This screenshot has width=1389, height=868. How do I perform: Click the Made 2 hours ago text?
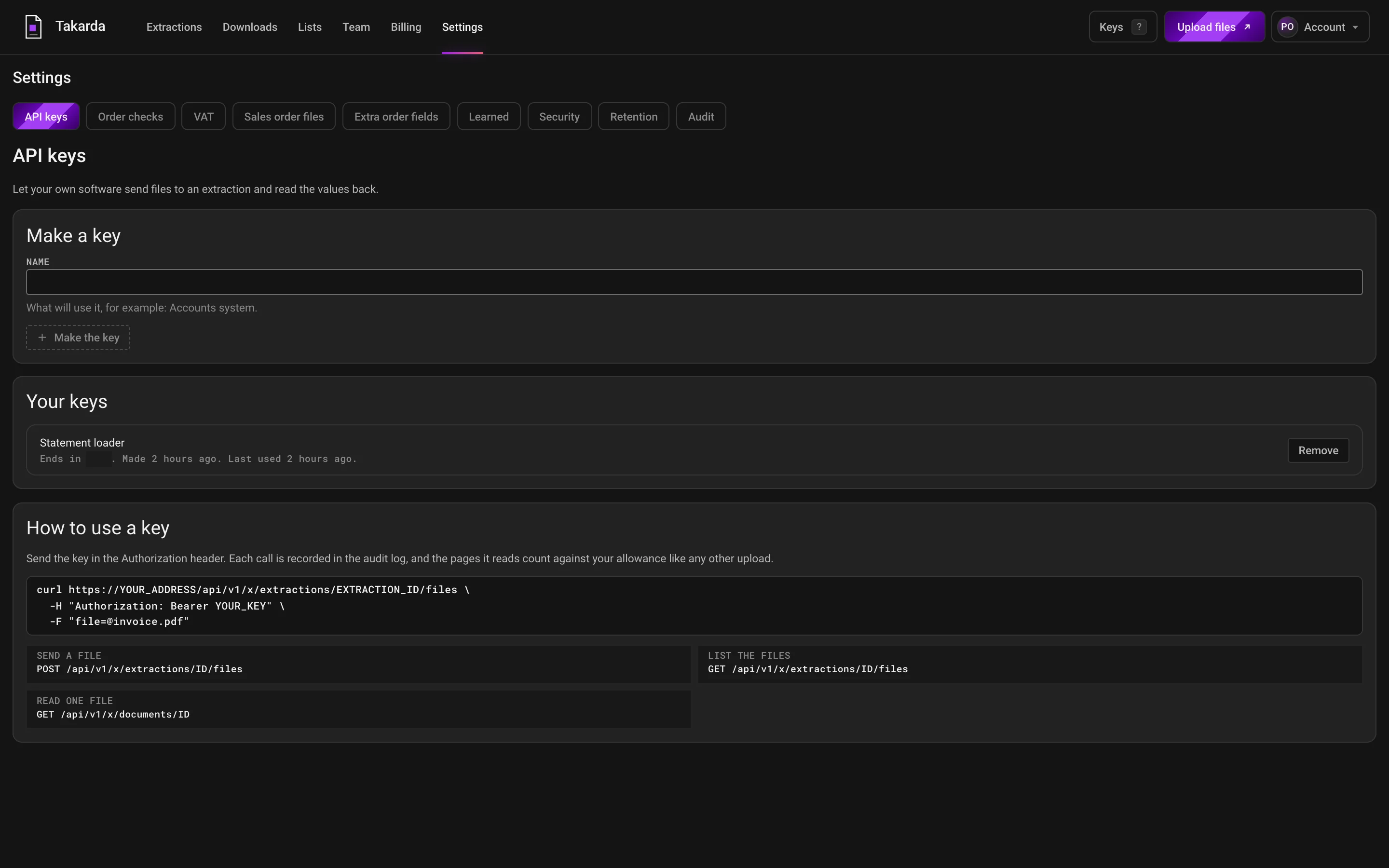[x=172, y=459]
